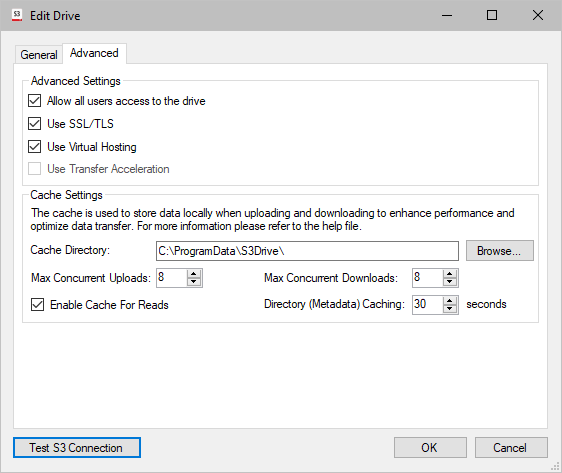Focus the Max Concurrent Downloads value field
The height and width of the screenshot is (473, 562).
coord(427,278)
